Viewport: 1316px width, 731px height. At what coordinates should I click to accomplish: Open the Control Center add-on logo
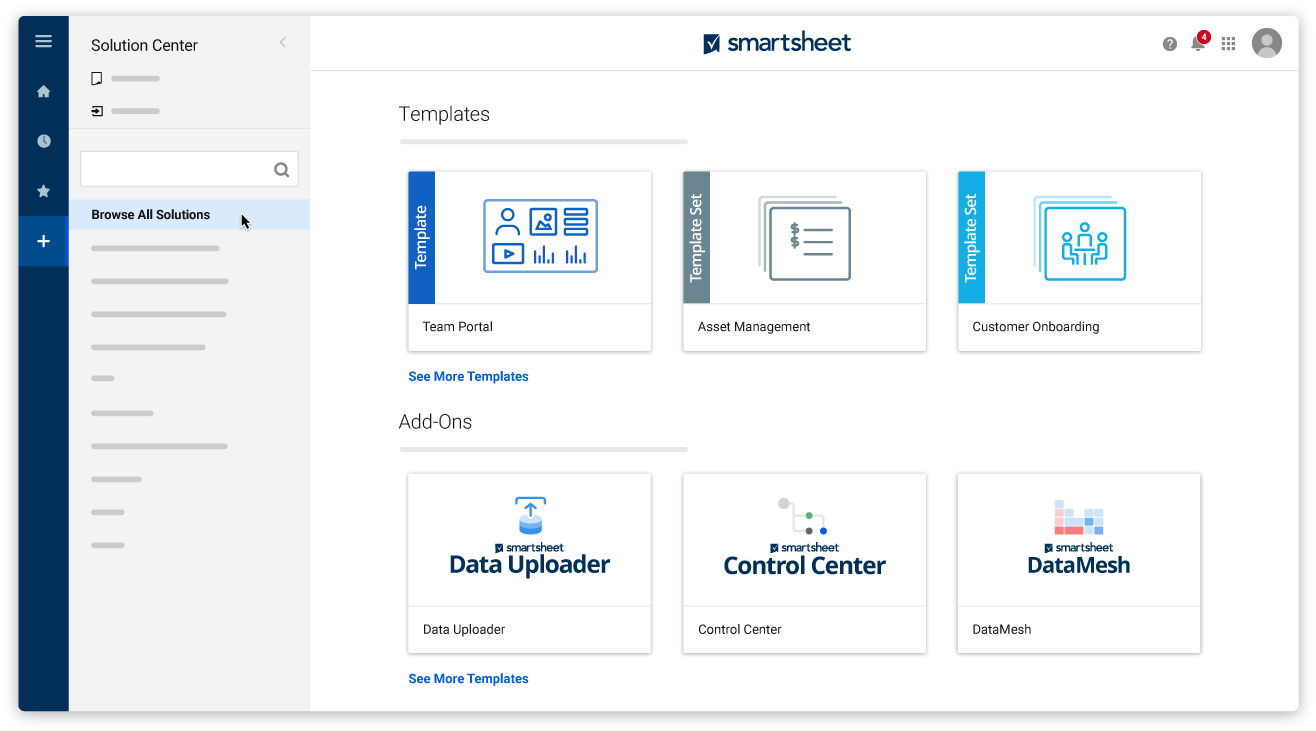pyautogui.click(x=805, y=537)
